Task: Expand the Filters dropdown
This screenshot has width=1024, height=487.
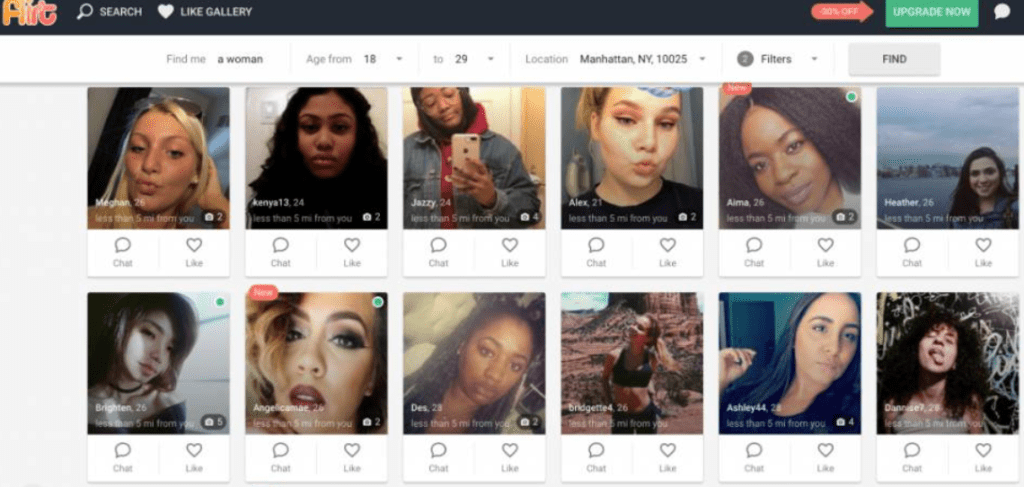Action: [778, 59]
